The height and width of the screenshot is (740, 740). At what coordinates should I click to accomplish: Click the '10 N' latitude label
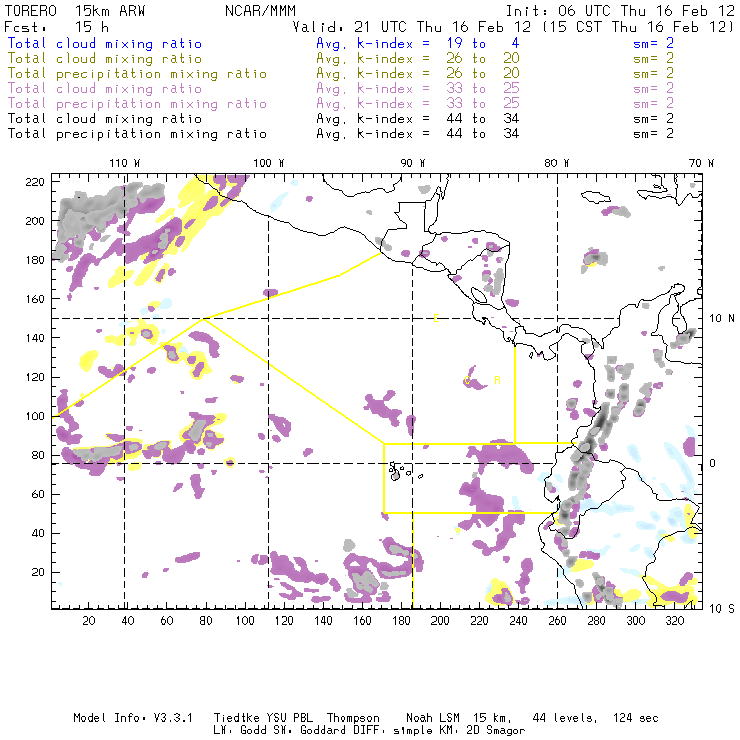(722, 319)
